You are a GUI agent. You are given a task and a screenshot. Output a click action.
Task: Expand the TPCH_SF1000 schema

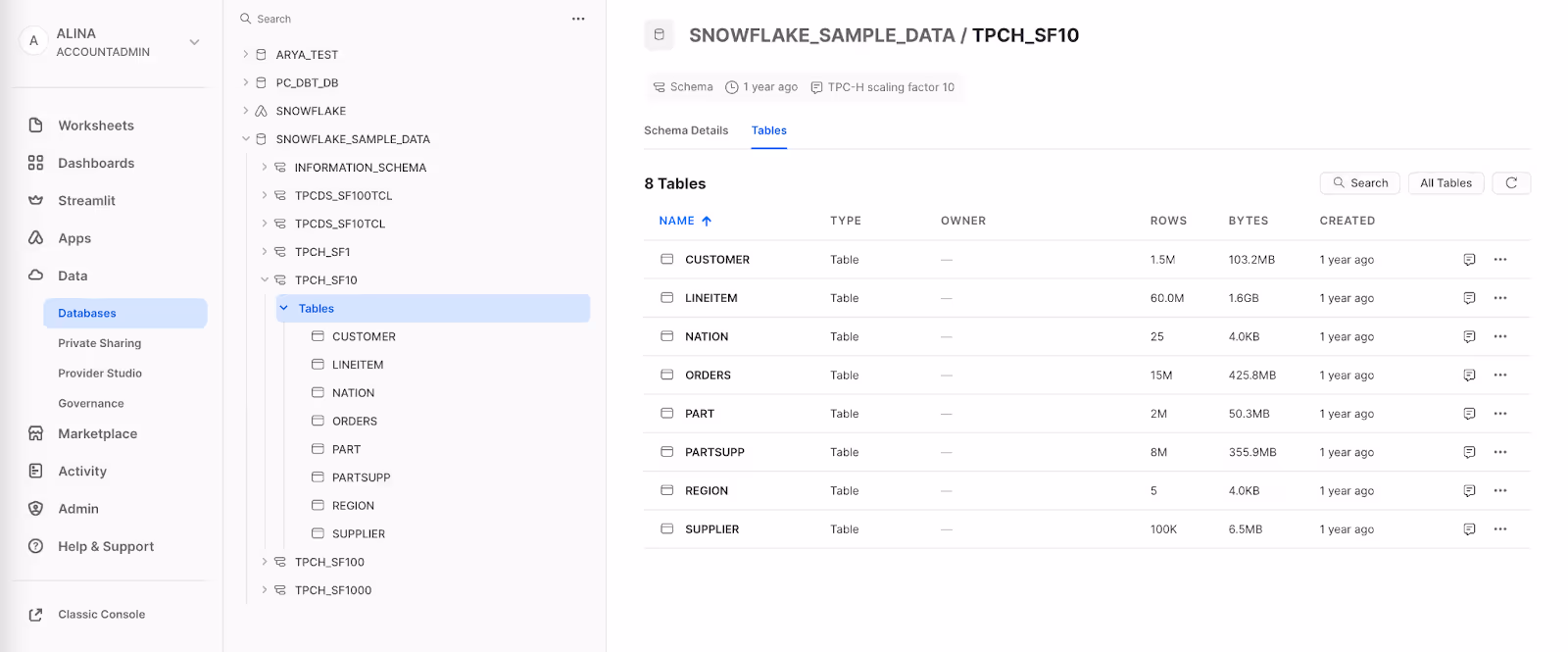[x=265, y=590]
